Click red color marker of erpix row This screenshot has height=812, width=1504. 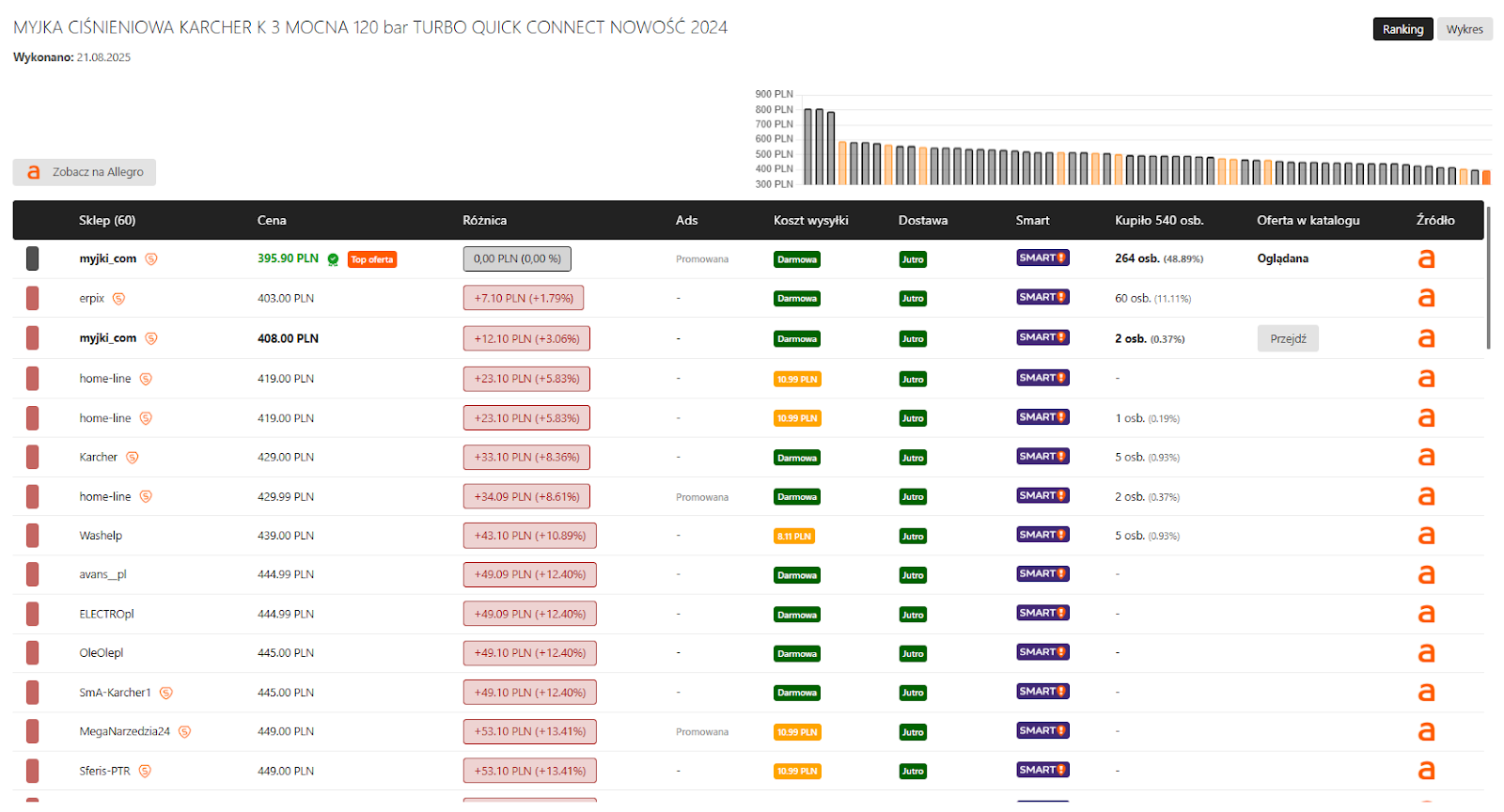(33, 299)
